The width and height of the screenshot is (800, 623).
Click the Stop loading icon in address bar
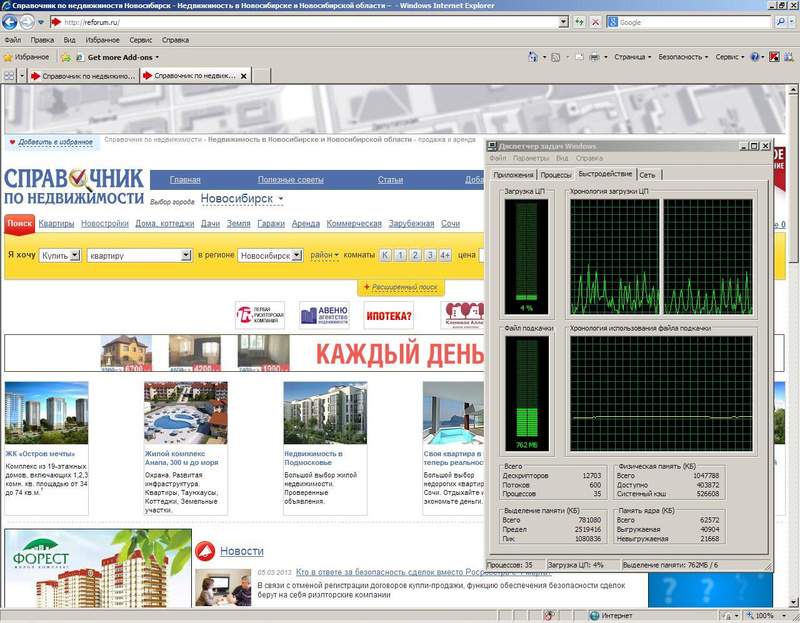pos(596,21)
